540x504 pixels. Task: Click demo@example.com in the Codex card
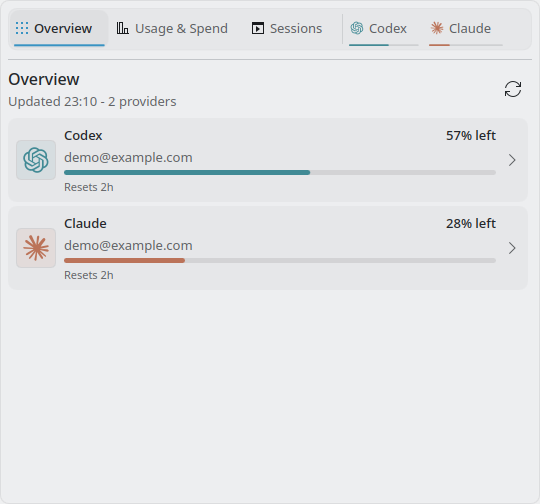[128, 157]
